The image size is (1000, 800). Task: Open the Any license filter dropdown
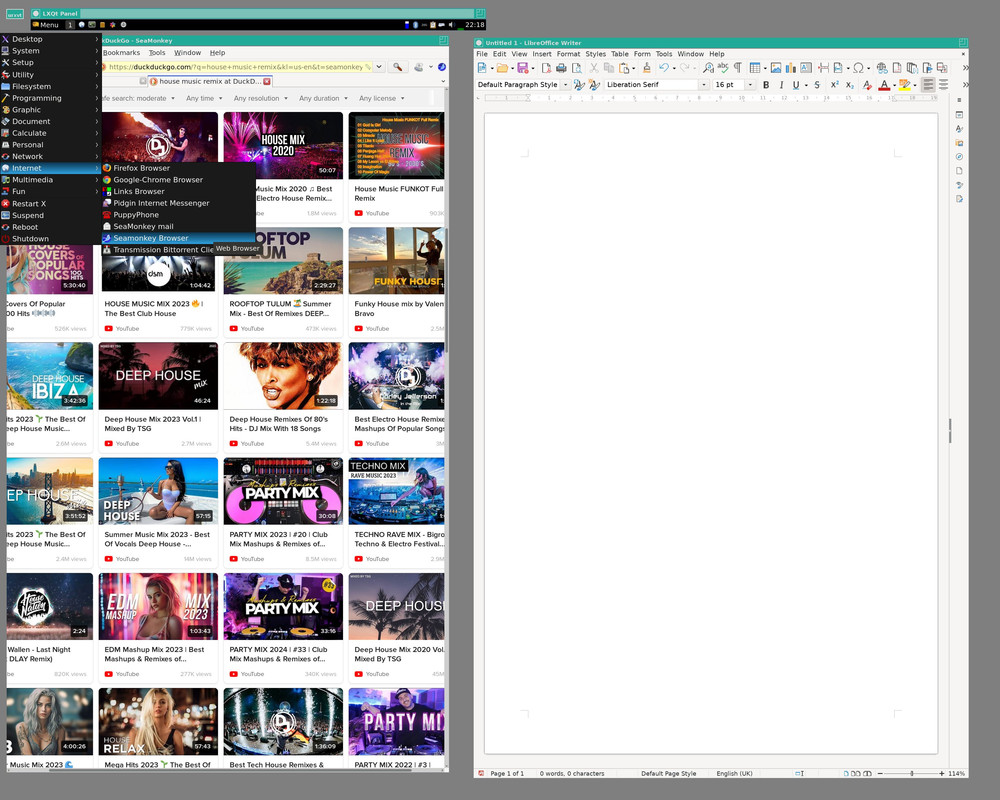[381, 98]
